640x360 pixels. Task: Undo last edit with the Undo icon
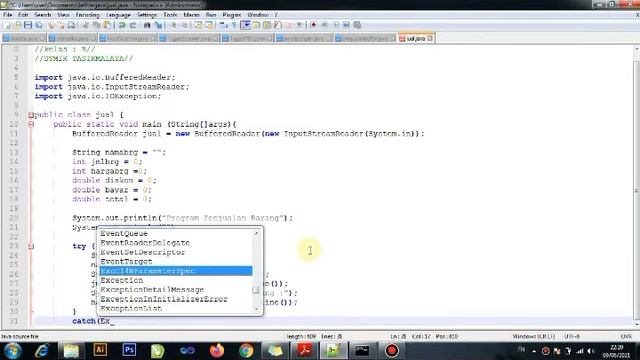pos(122,25)
